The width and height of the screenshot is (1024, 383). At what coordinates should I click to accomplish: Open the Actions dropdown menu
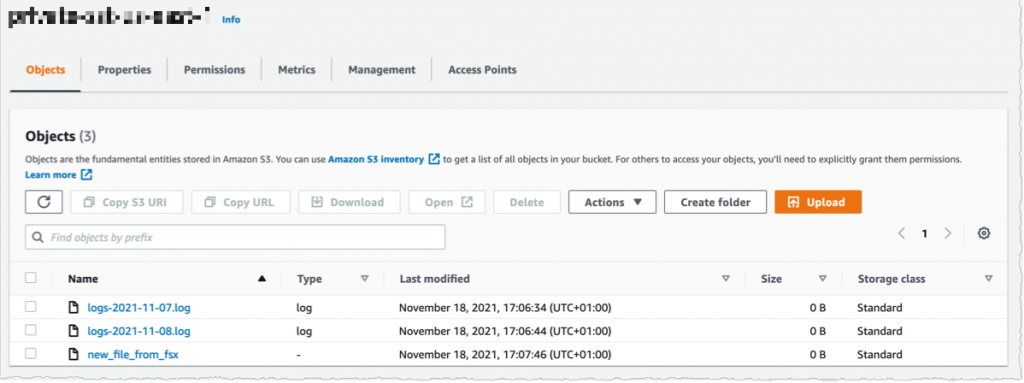pos(612,202)
